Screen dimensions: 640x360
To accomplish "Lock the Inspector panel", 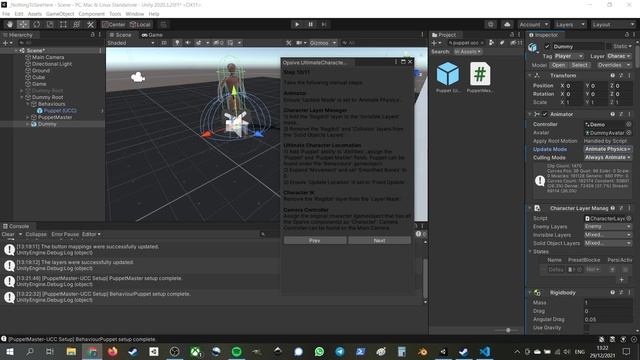I will (627, 35).
